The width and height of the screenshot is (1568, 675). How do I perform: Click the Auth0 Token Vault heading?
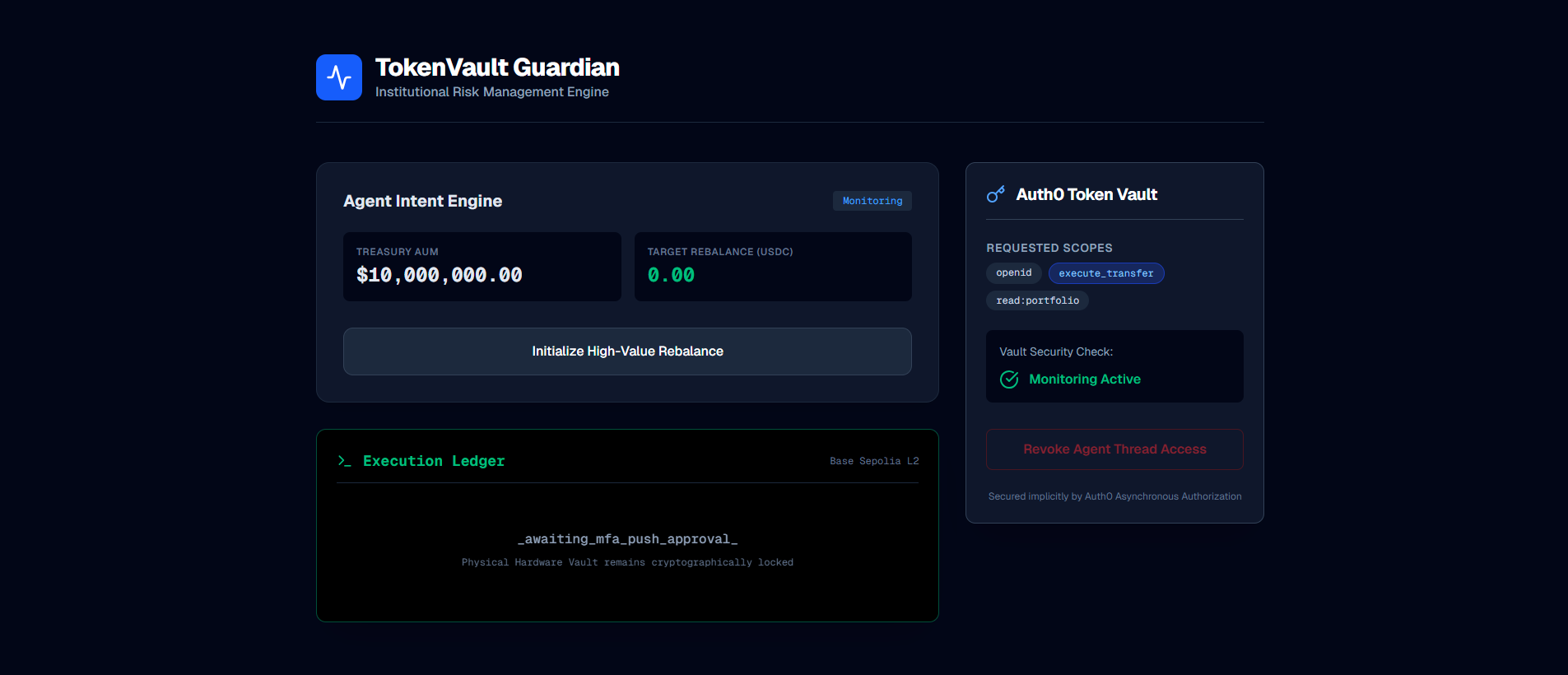(x=1086, y=194)
